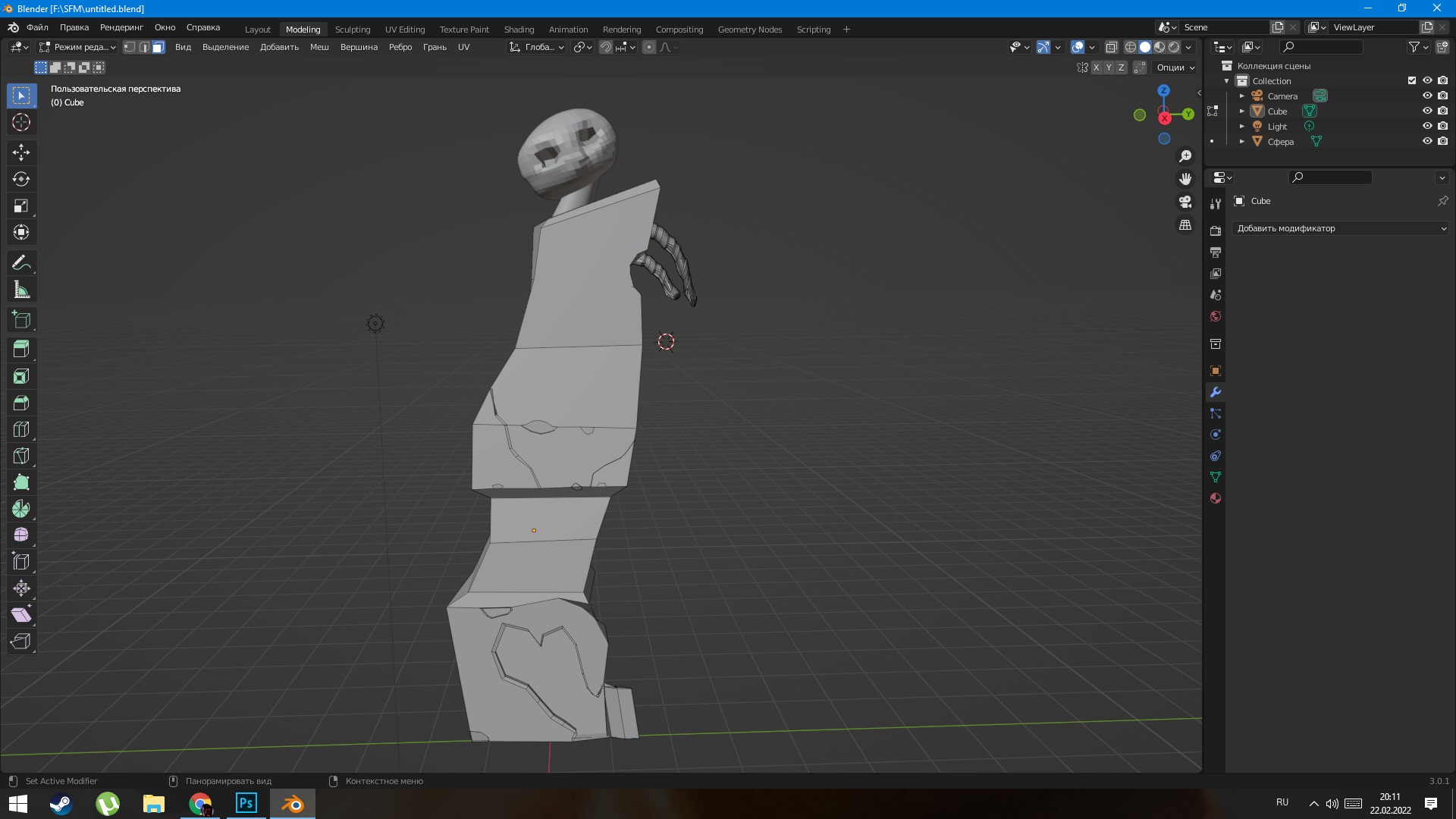Viewport: 1456px width, 819px height.
Task: Open the outliner filter dropdown
Action: (x=1418, y=47)
